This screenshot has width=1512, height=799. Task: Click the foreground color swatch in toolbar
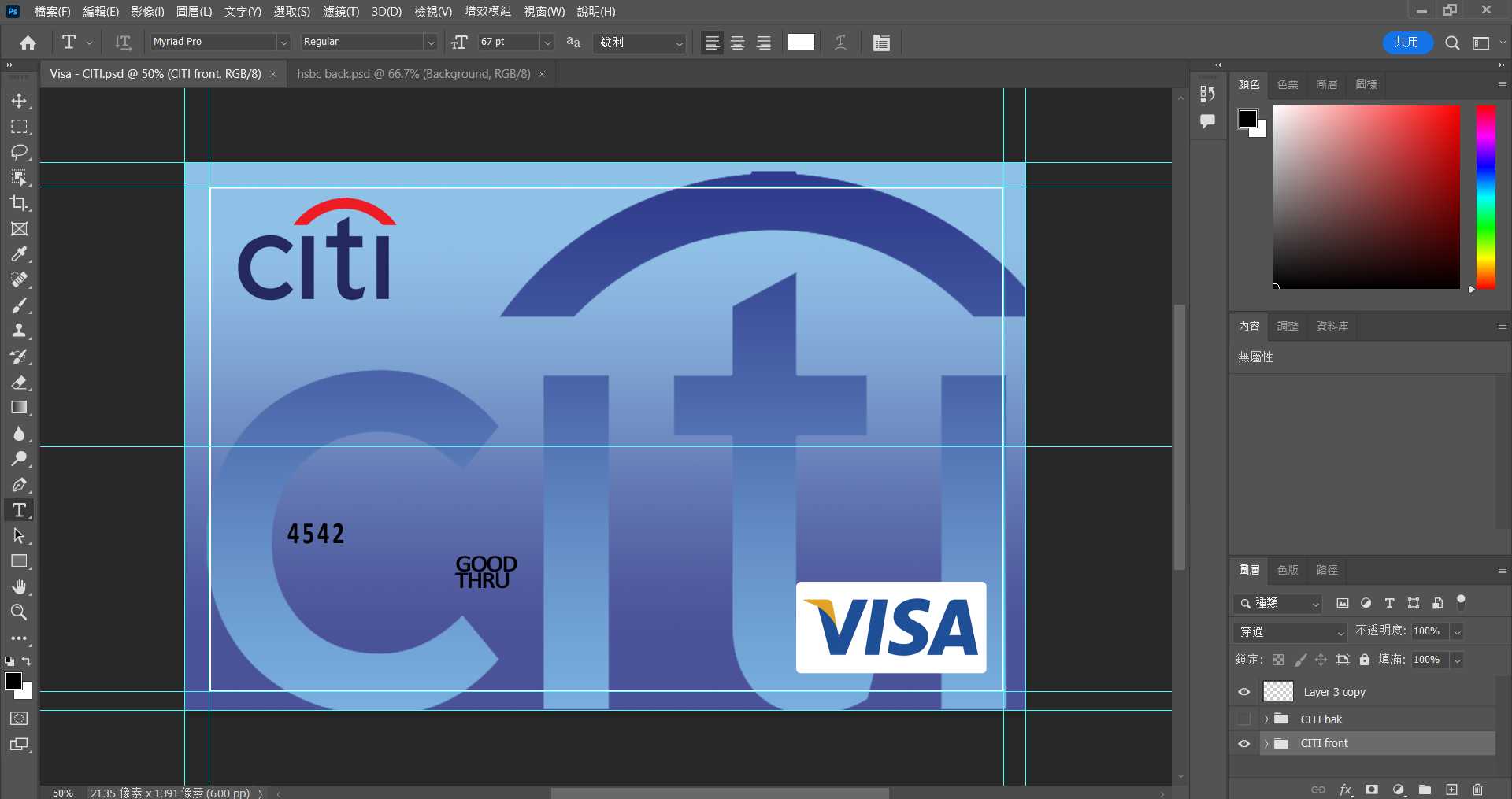tap(13, 681)
